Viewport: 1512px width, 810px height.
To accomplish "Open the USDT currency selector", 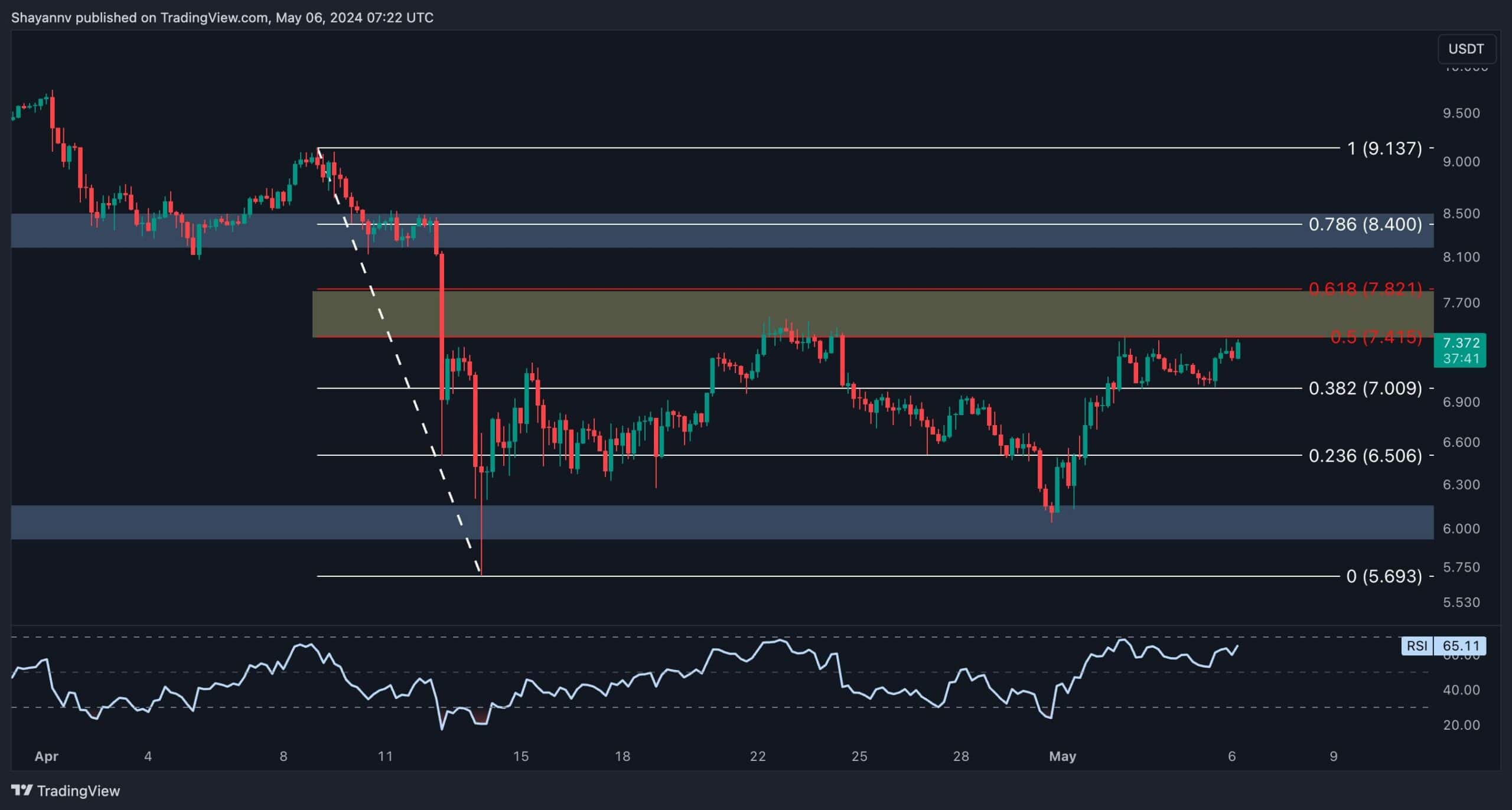I will (x=1466, y=49).
